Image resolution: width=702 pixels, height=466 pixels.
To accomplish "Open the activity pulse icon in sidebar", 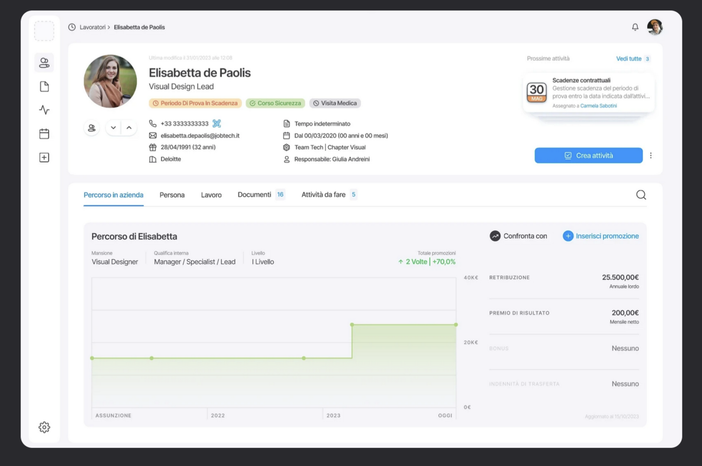I will 44,110.
